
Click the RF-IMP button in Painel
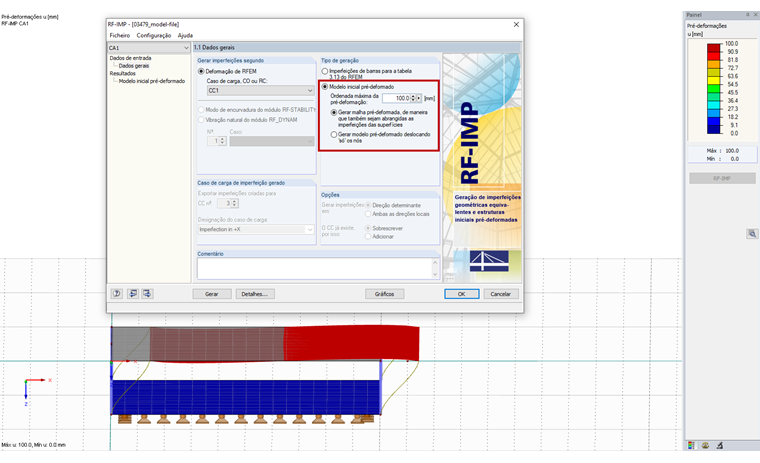722,178
